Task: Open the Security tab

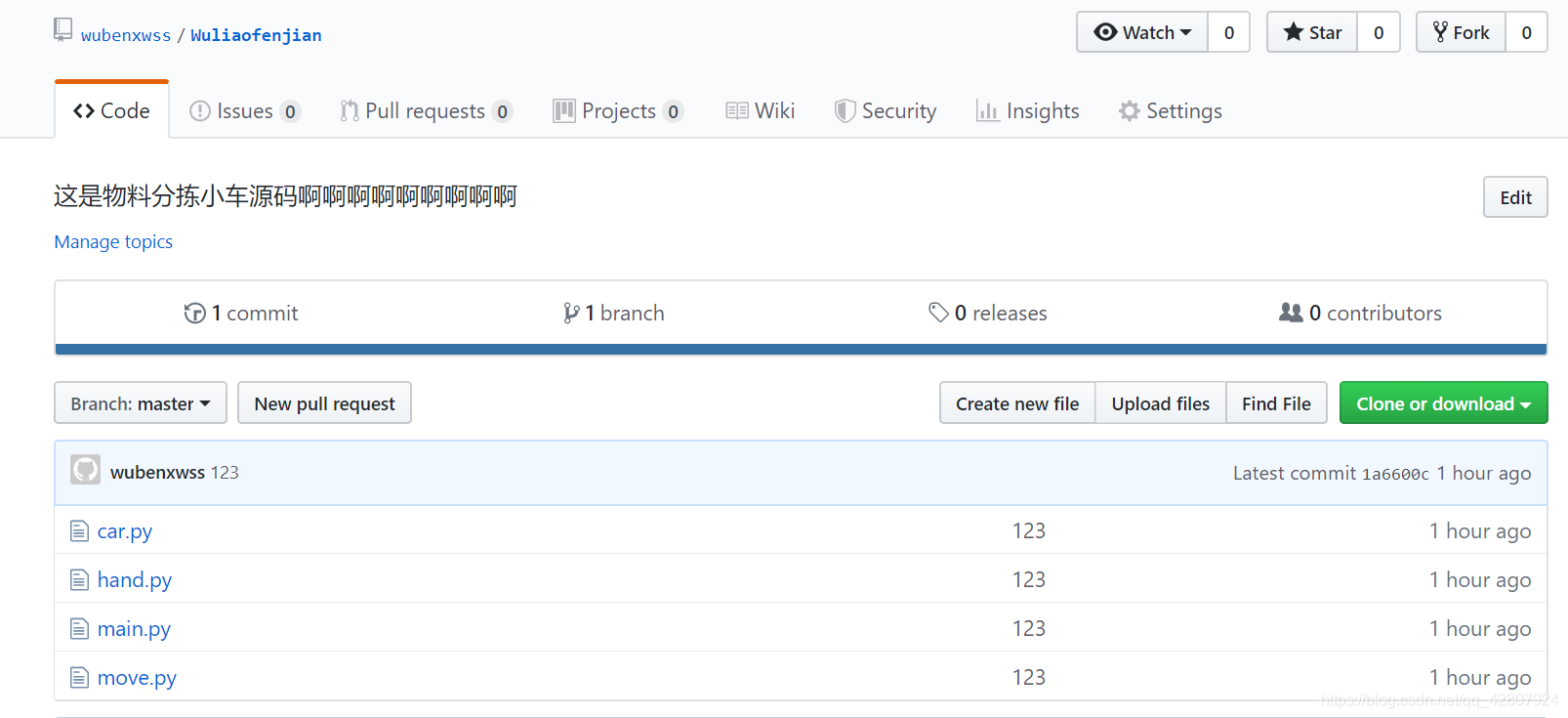Action: [x=886, y=111]
